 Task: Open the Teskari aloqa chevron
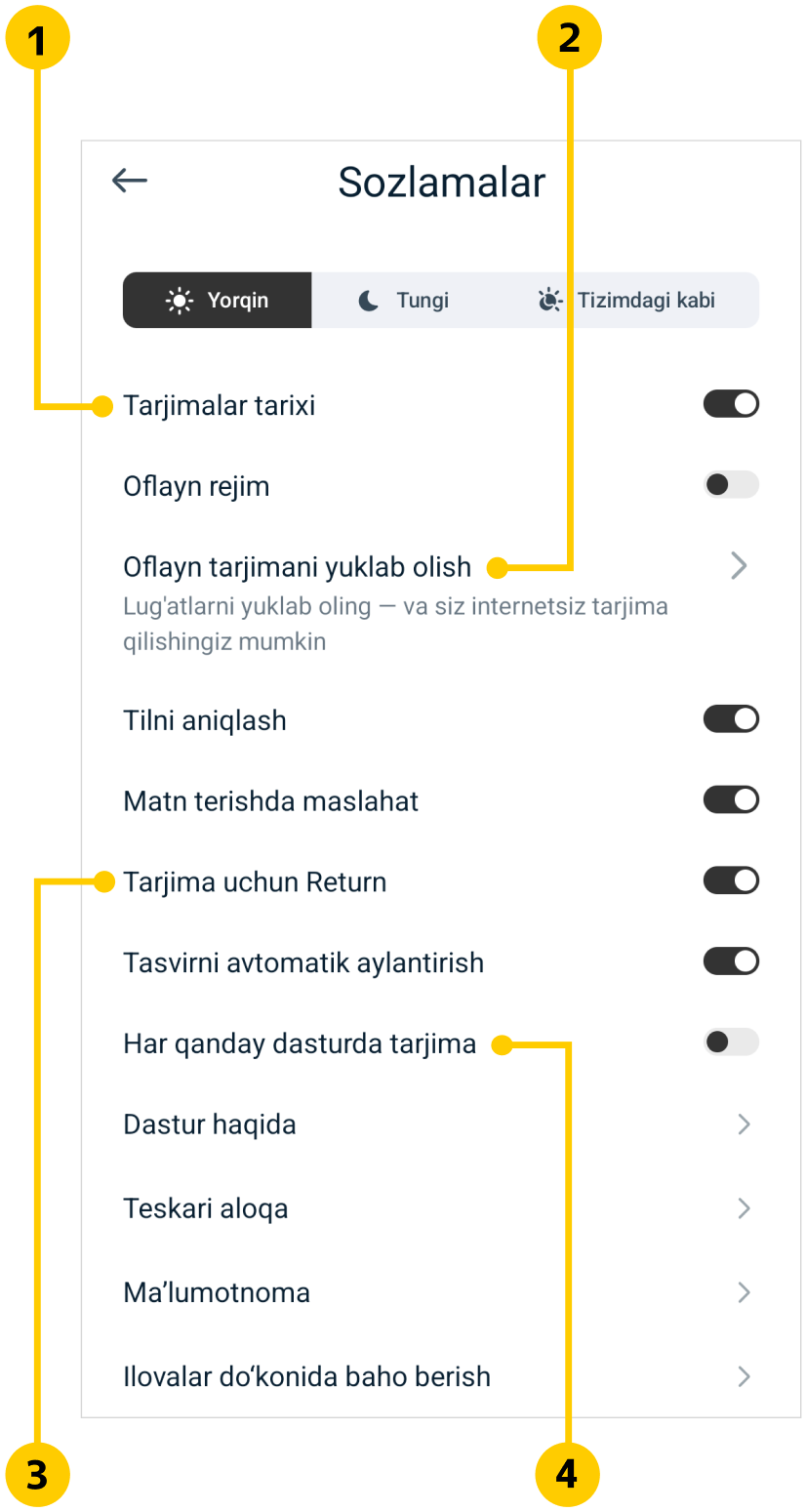pos(744,1208)
